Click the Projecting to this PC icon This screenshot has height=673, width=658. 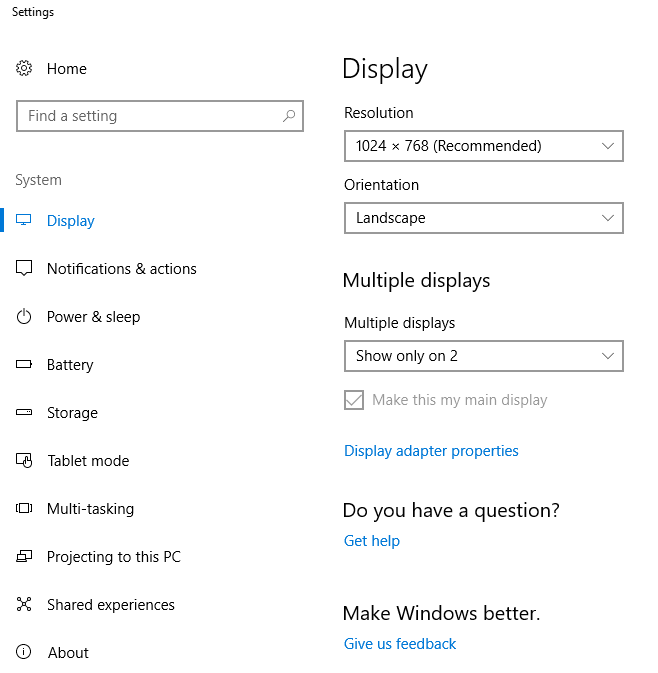[24, 557]
